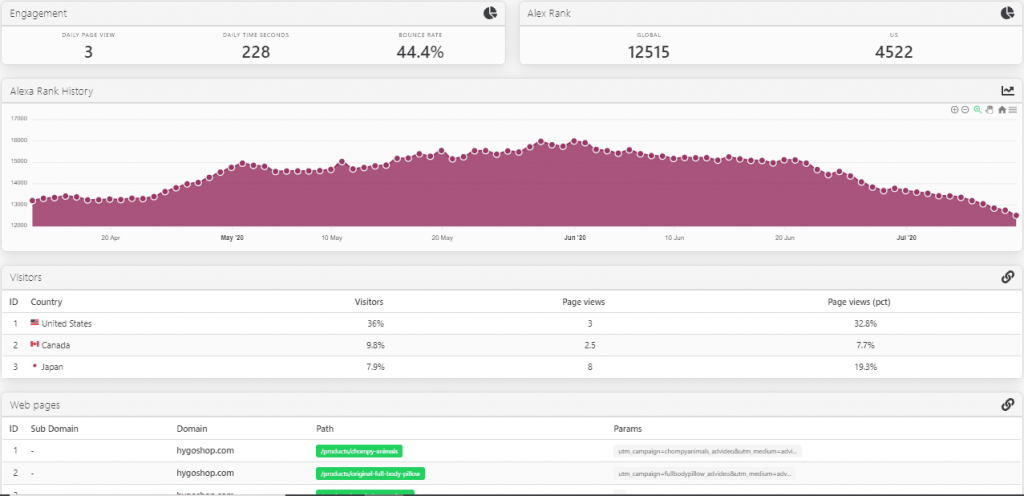The width and height of the screenshot is (1024, 496).
Task: Click hygoshop.com in web pages row 2
Action: pyautogui.click(x=205, y=473)
